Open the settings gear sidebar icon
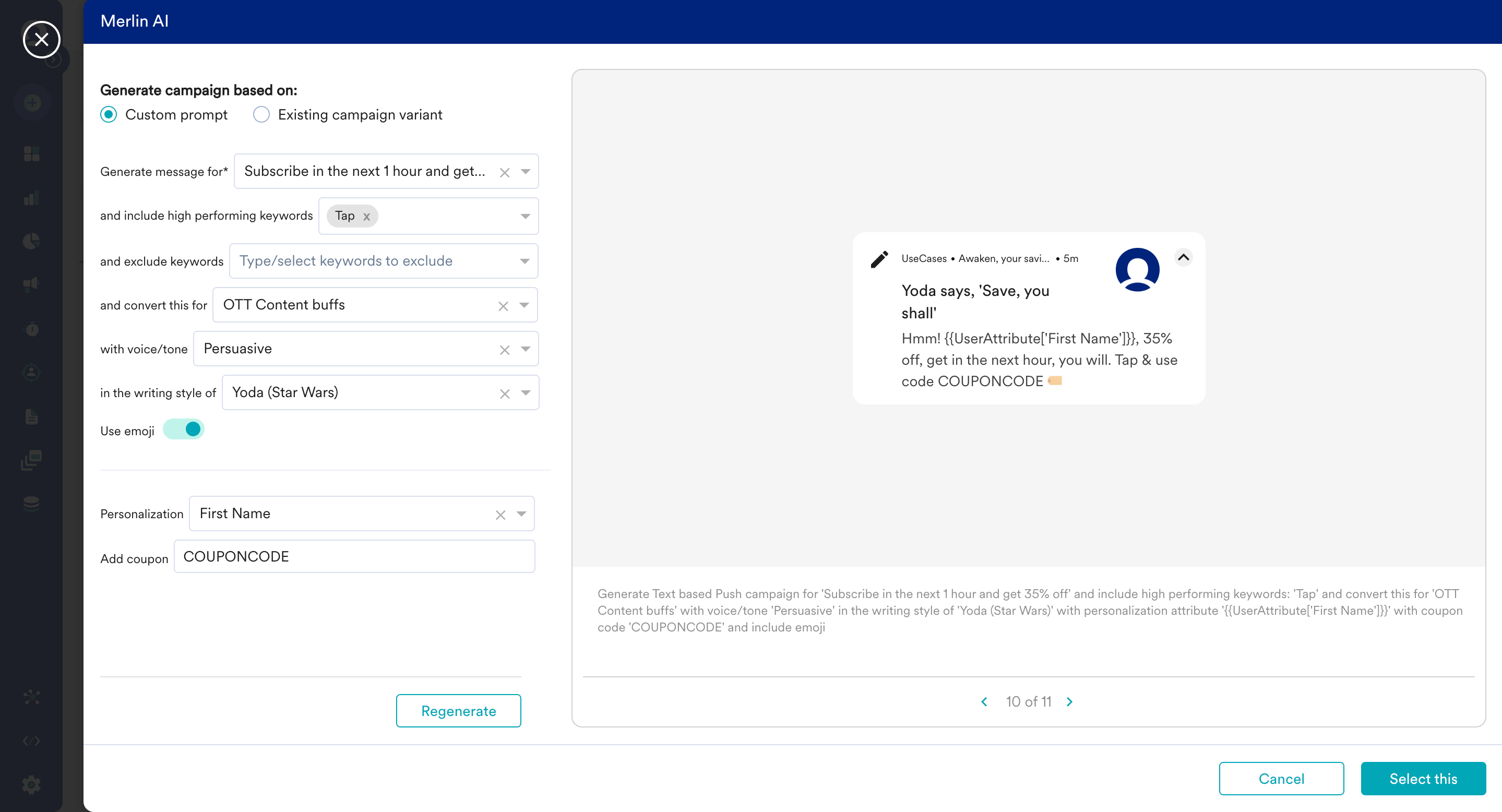 point(31,785)
